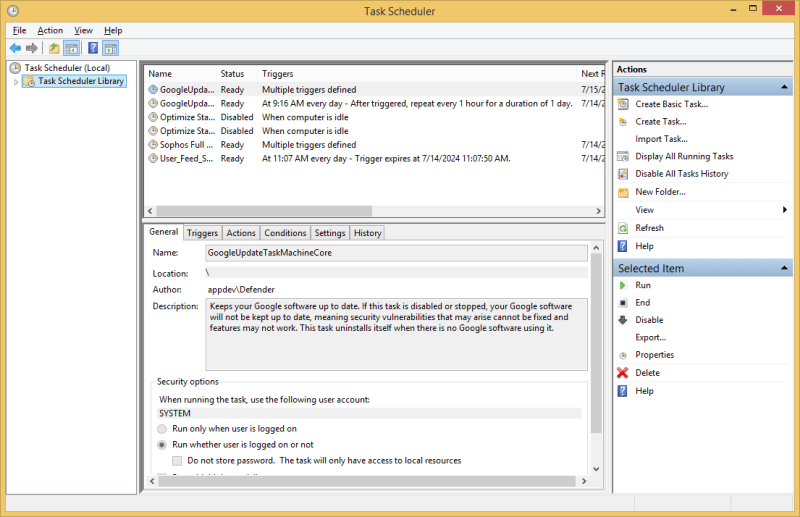Sort by the Triggers column header
Screen dimensions: 800x517
tap(417, 74)
